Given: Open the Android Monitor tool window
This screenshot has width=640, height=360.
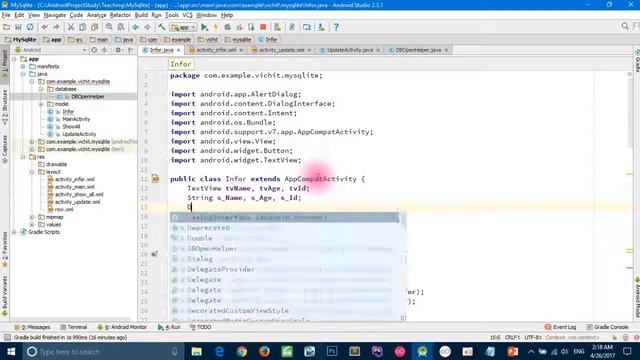Looking at the screenshot, I should [x=122, y=327].
